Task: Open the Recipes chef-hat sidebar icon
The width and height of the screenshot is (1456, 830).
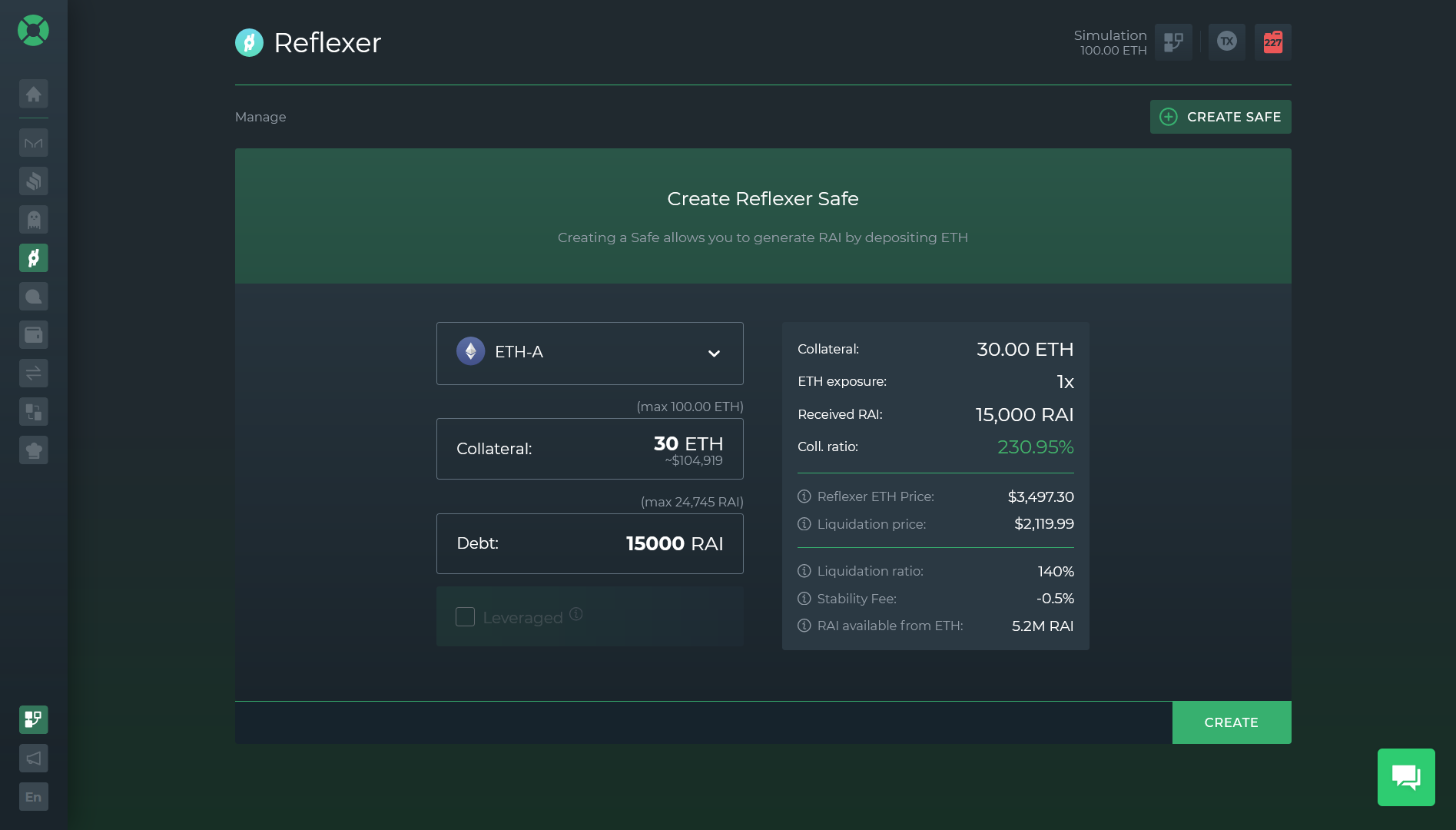Action: tap(34, 450)
